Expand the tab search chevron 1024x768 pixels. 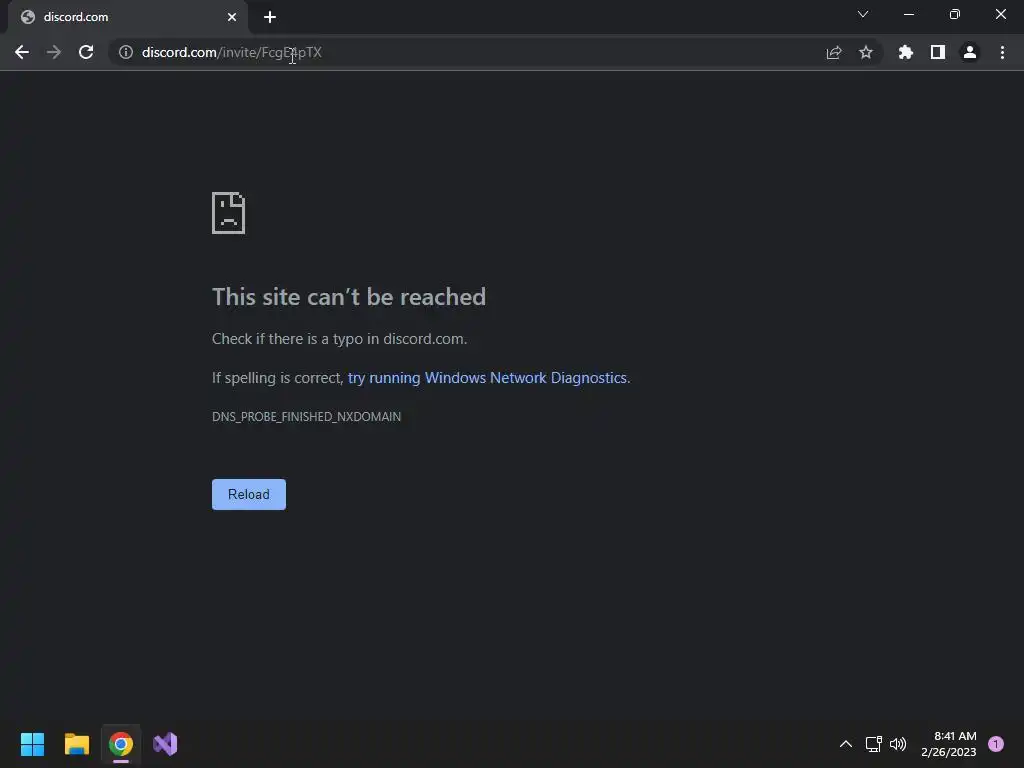point(863,14)
